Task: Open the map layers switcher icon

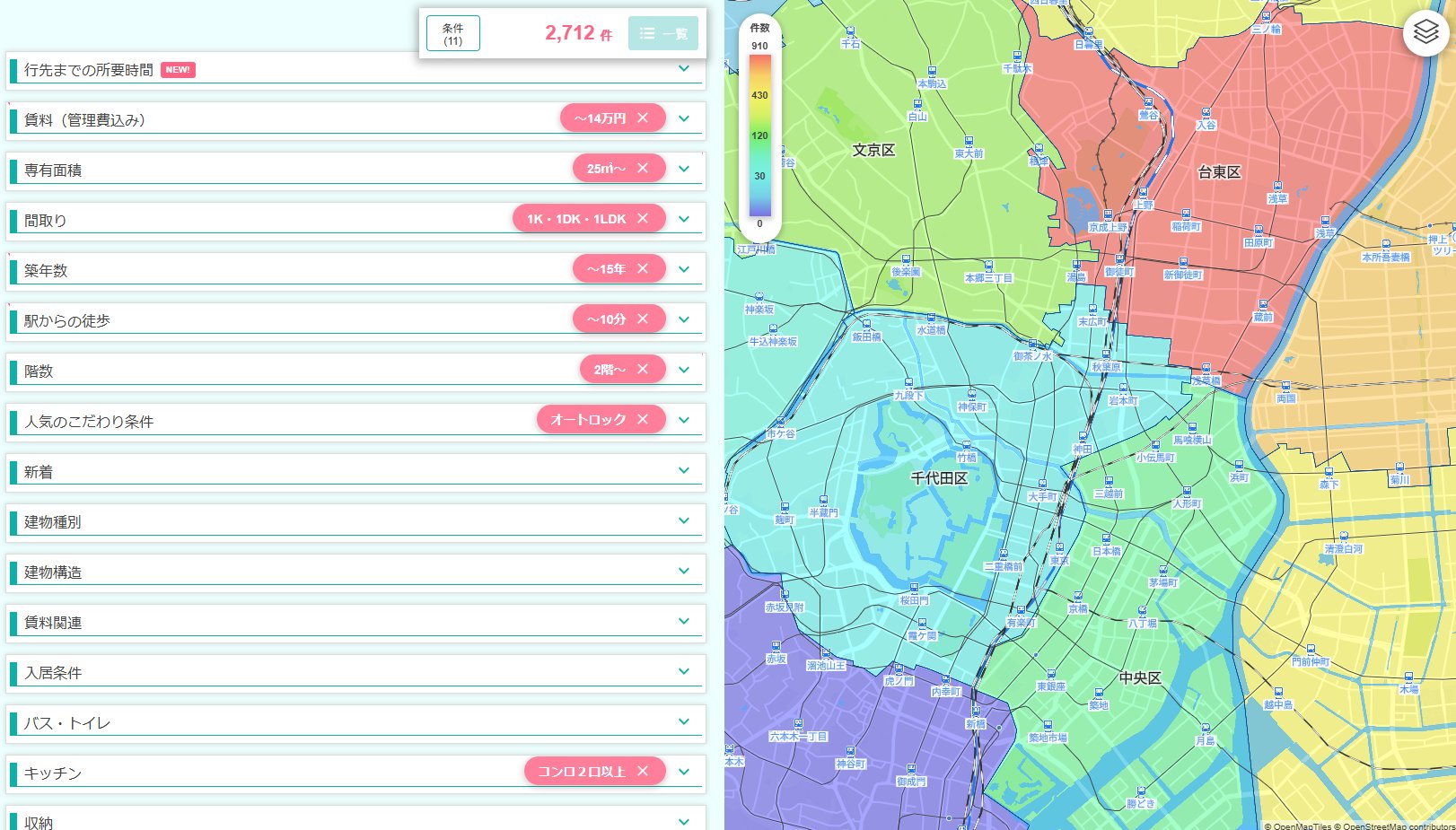Action: 1425,33
